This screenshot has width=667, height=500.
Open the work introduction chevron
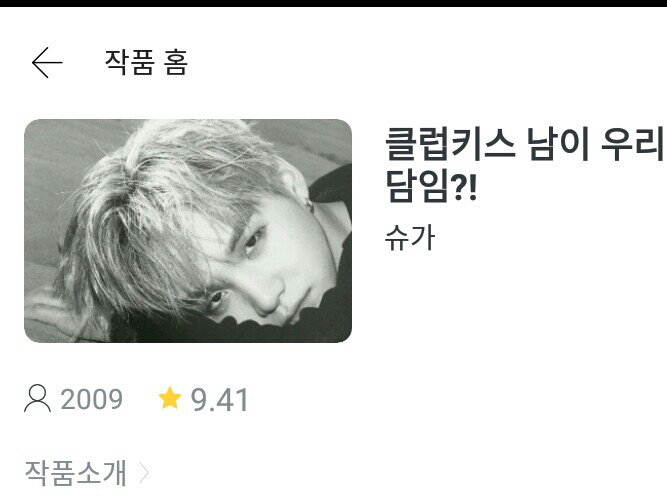(x=145, y=472)
